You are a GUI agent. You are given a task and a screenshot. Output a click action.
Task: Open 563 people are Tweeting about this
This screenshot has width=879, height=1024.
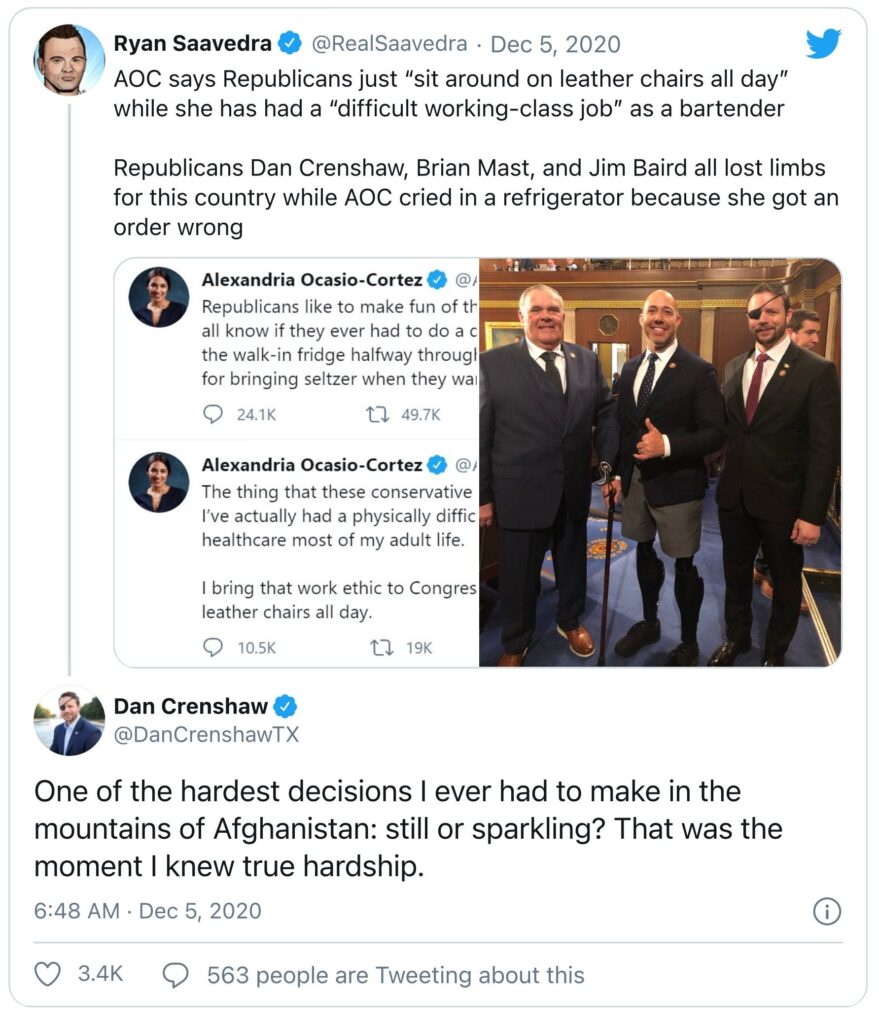[x=395, y=974]
